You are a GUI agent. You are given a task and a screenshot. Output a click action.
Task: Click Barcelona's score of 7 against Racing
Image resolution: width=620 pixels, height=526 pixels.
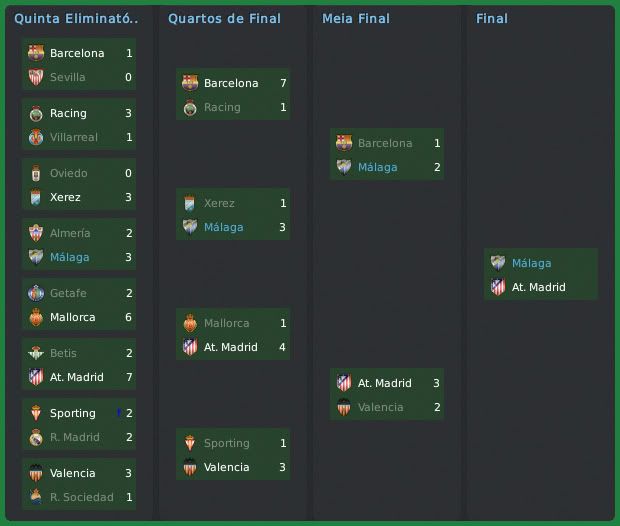click(x=284, y=83)
